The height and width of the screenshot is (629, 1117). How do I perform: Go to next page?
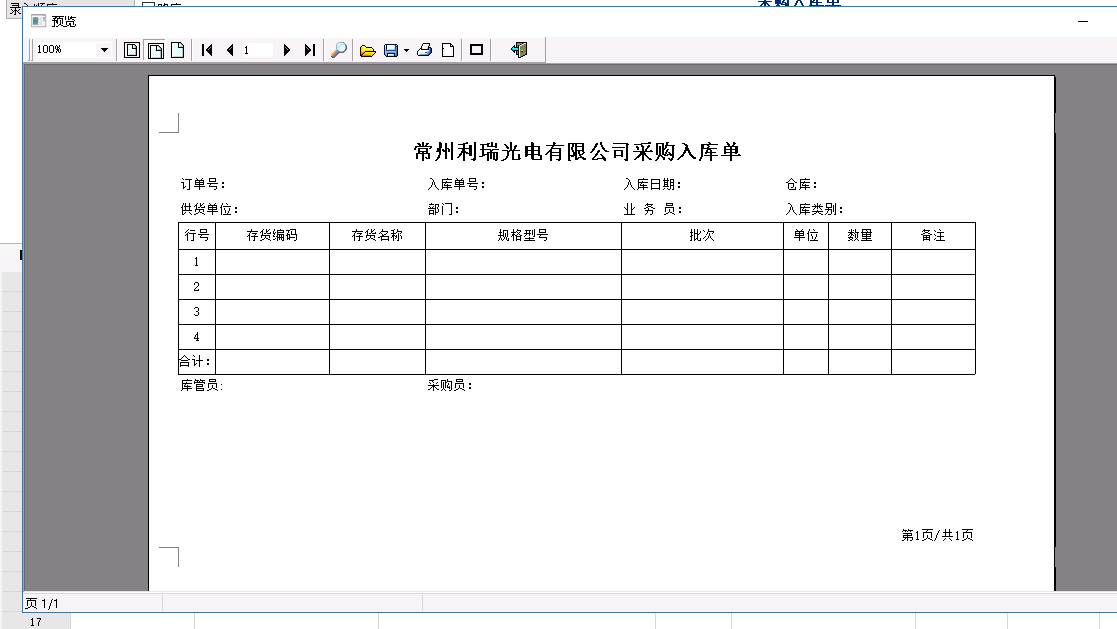(287, 50)
